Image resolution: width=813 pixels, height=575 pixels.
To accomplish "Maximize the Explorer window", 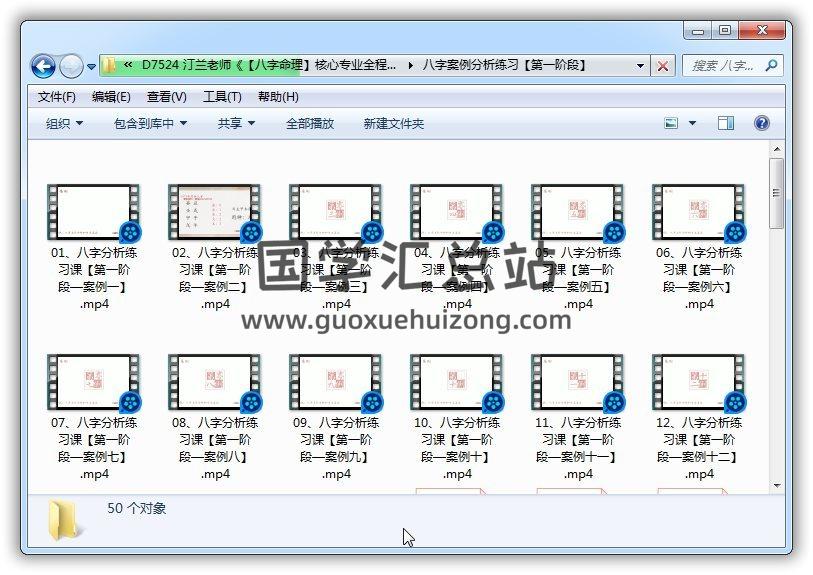I will (725, 31).
